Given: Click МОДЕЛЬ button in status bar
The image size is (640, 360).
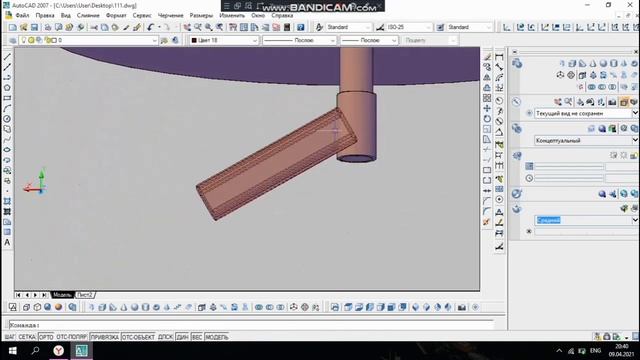Looking at the screenshot, I should coord(217,337).
